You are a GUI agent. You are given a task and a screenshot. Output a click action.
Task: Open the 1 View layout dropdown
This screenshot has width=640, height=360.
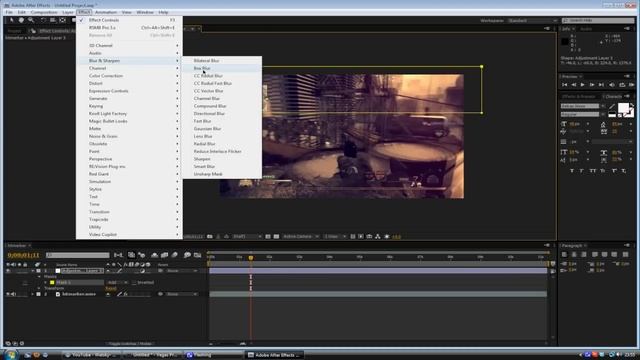point(335,236)
